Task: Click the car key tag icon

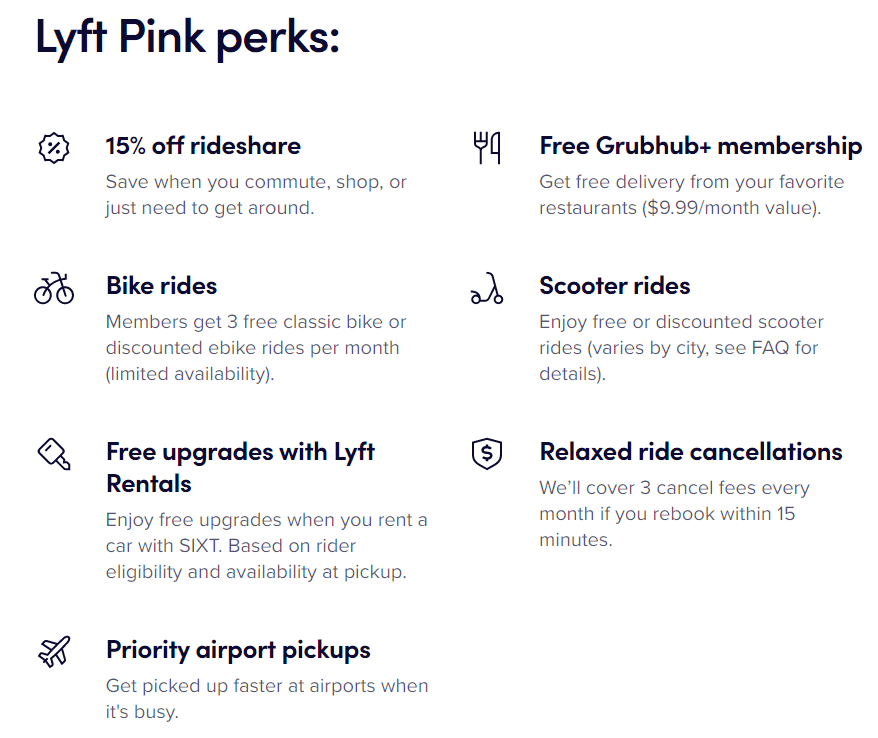Action: 54,455
